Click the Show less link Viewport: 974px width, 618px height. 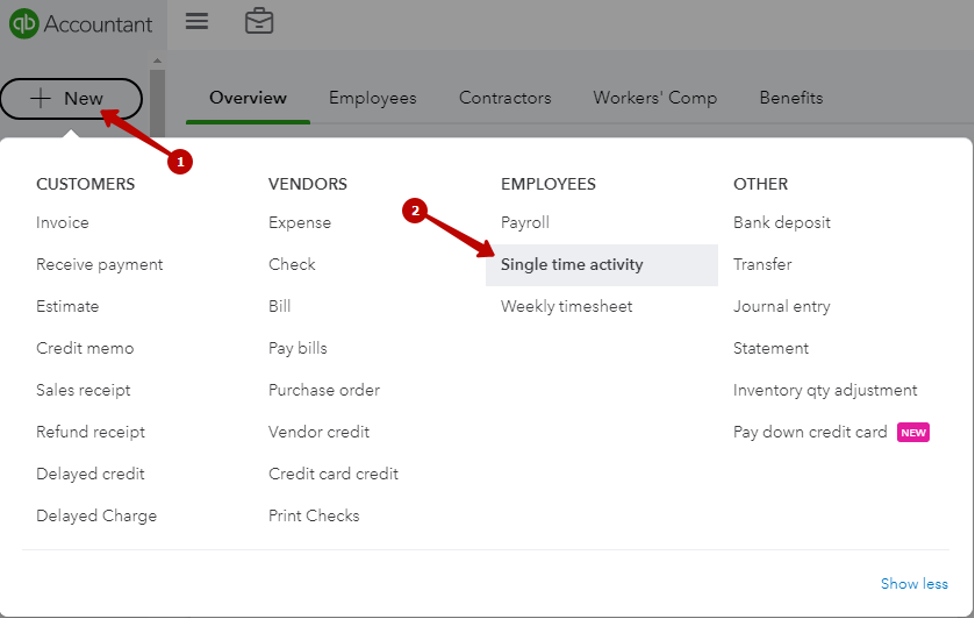tap(914, 584)
